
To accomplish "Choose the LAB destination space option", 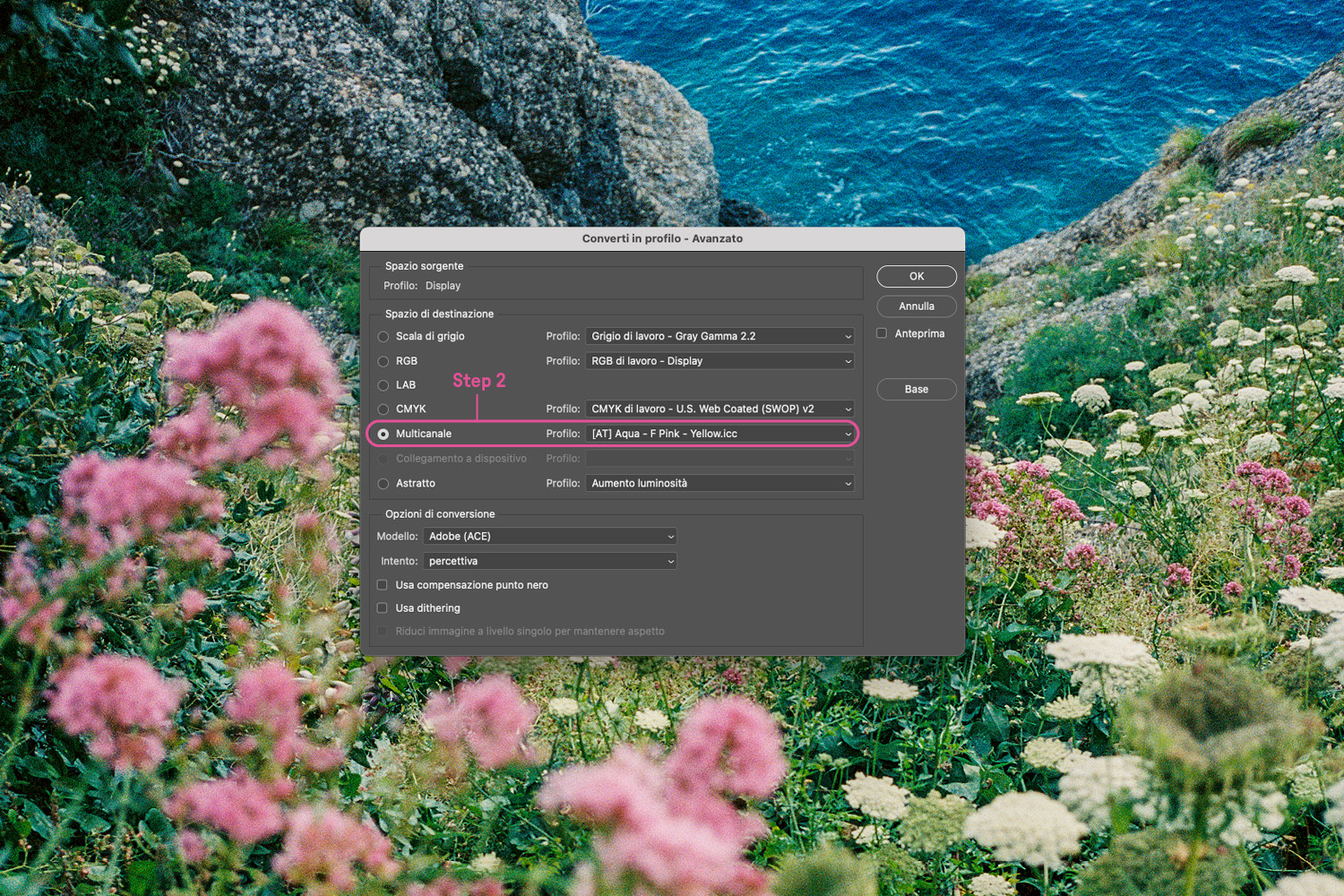I will coord(383,385).
